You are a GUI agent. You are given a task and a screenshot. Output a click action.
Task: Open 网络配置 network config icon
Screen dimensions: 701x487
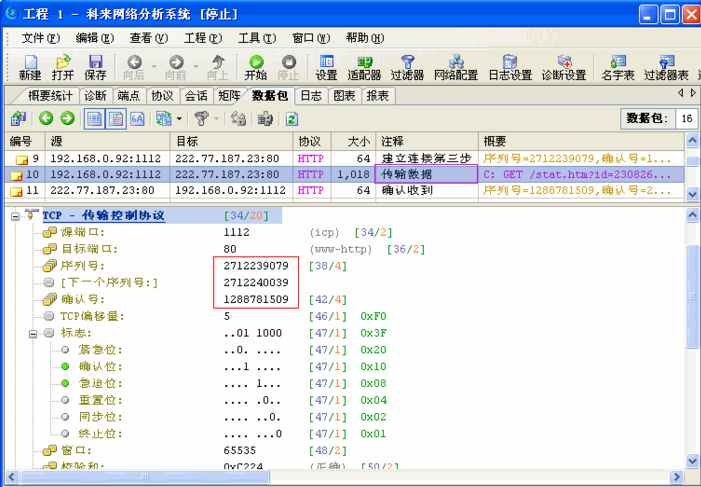pyautogui.click(x=456, y=68)
